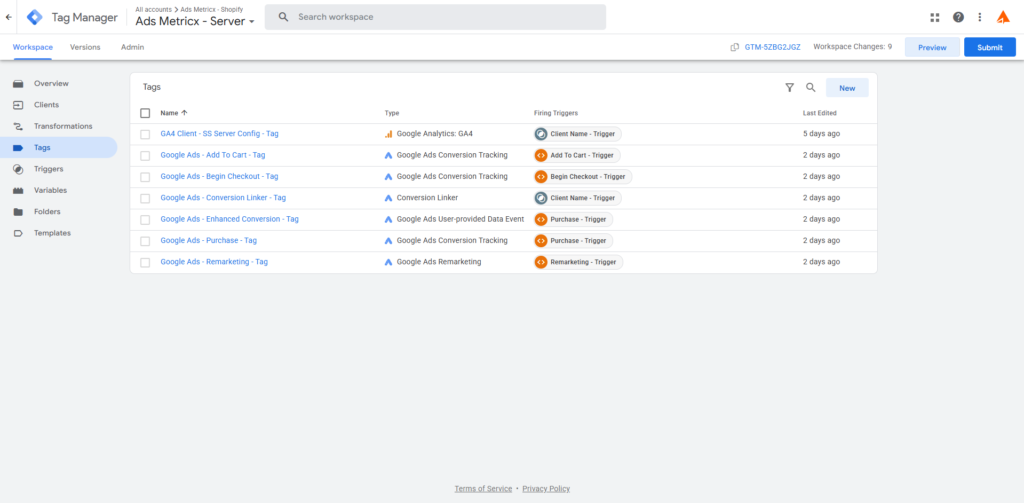Click the sort arrow next to Name

tap(184, 113)
